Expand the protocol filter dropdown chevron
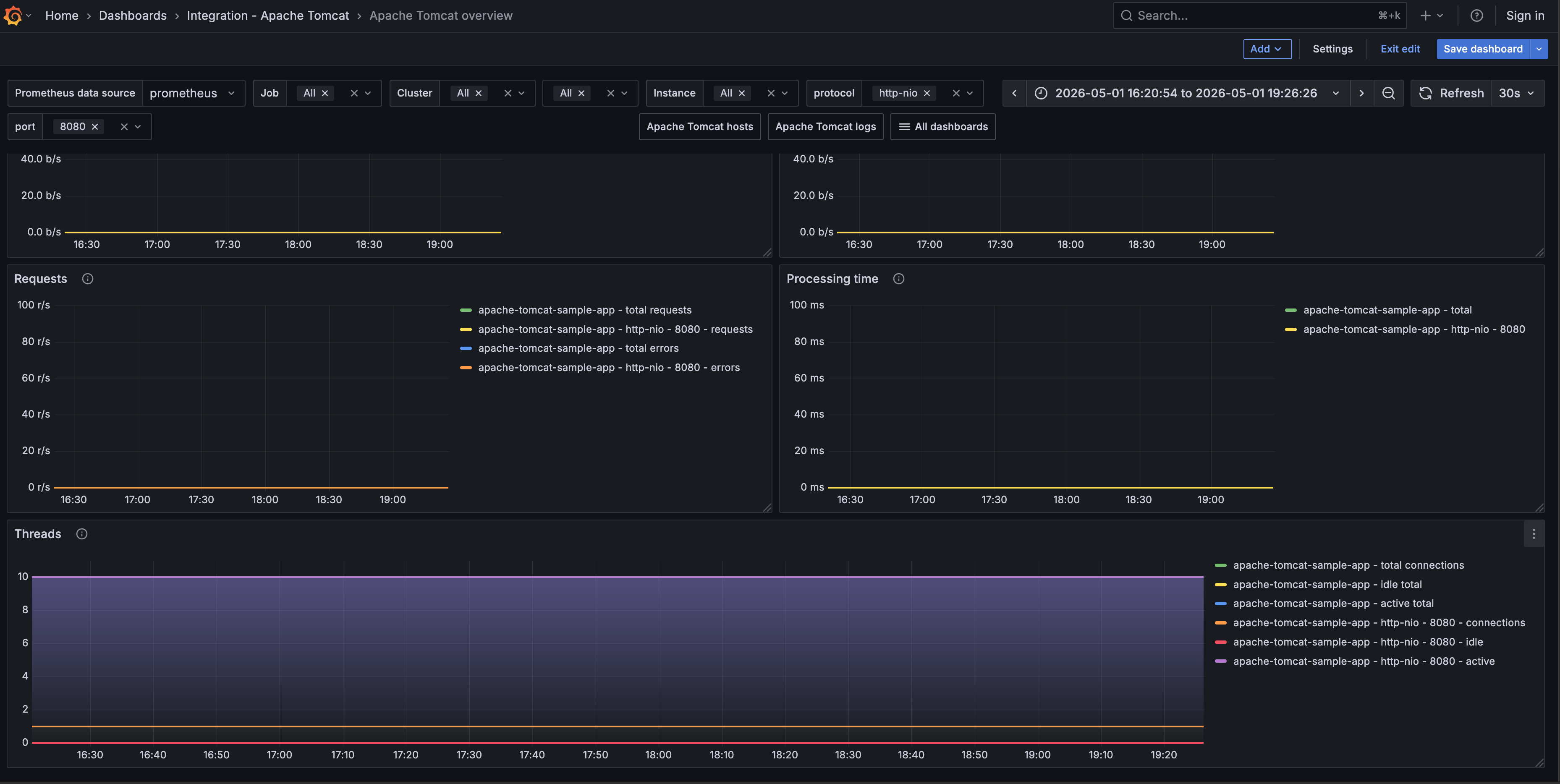 coord(970,93)
